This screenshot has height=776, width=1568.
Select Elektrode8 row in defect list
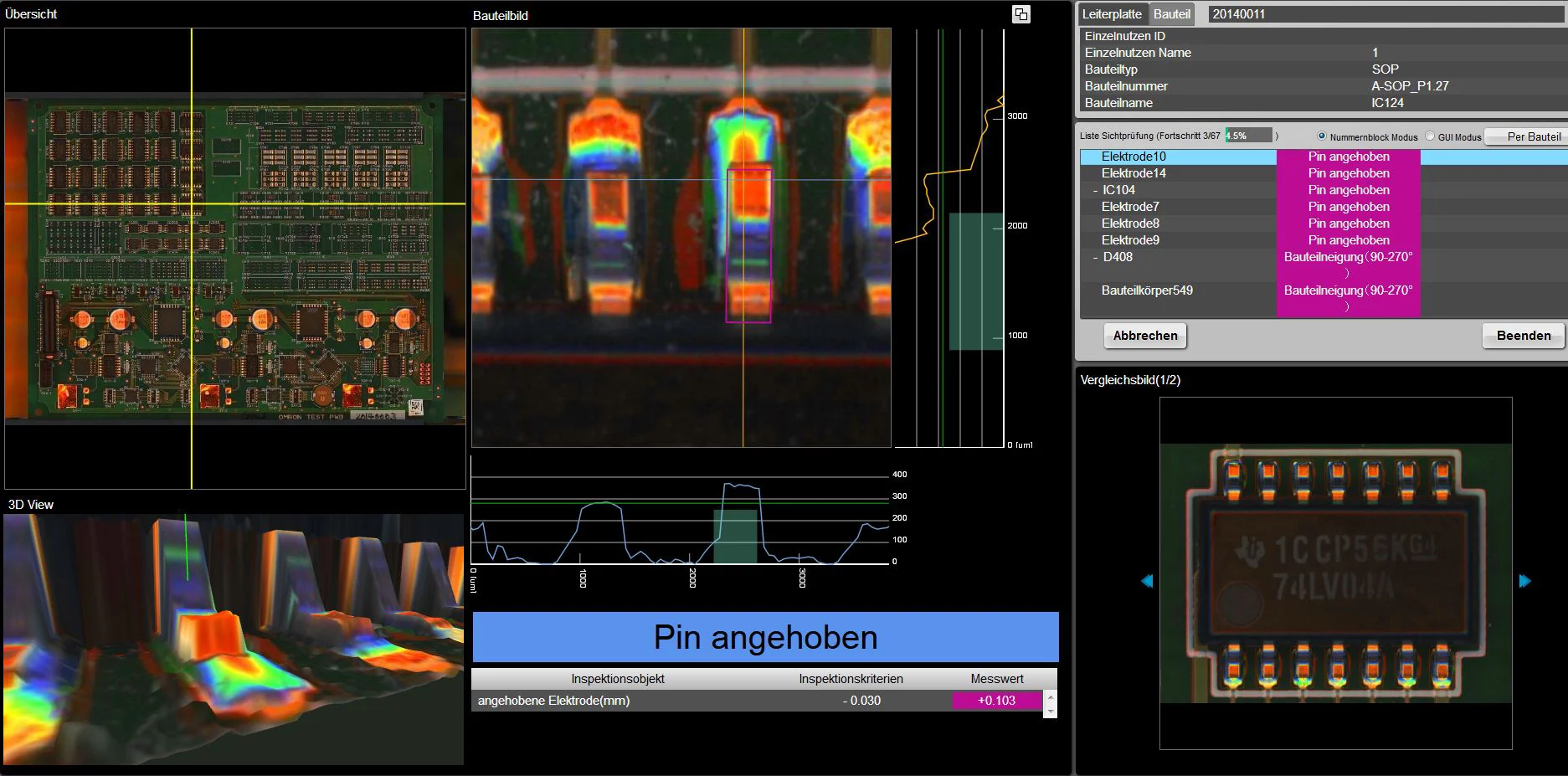pyautogui.click(x=1130, y=224)
